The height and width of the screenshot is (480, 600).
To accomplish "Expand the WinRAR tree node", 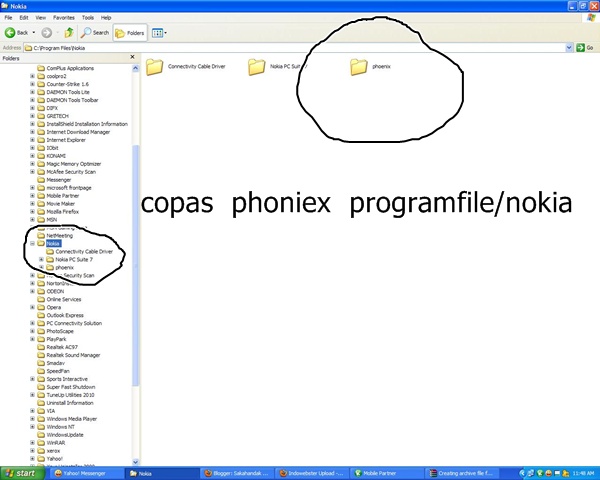I will (33, 443).
